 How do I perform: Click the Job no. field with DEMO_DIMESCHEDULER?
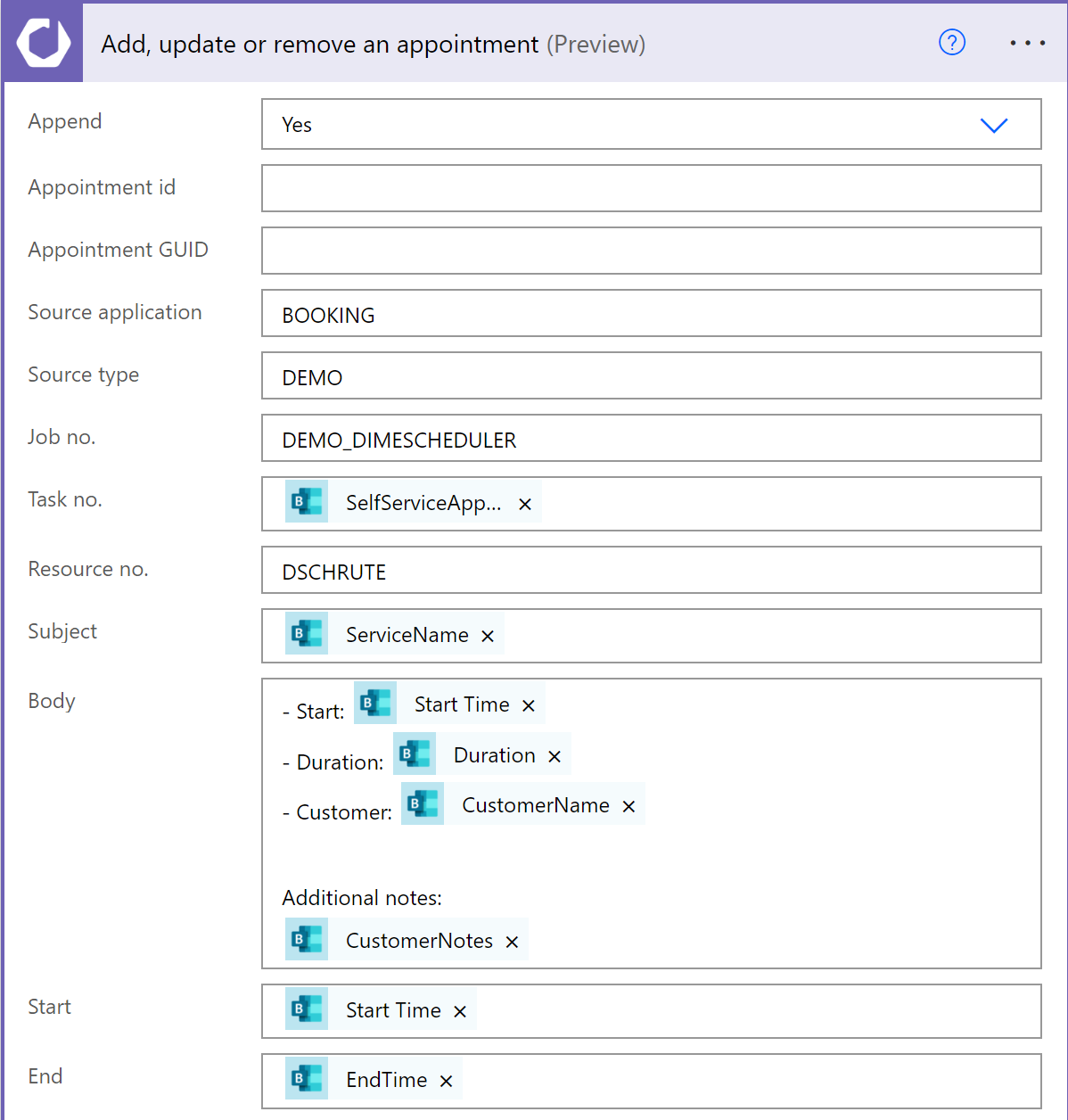click(651, 439)
